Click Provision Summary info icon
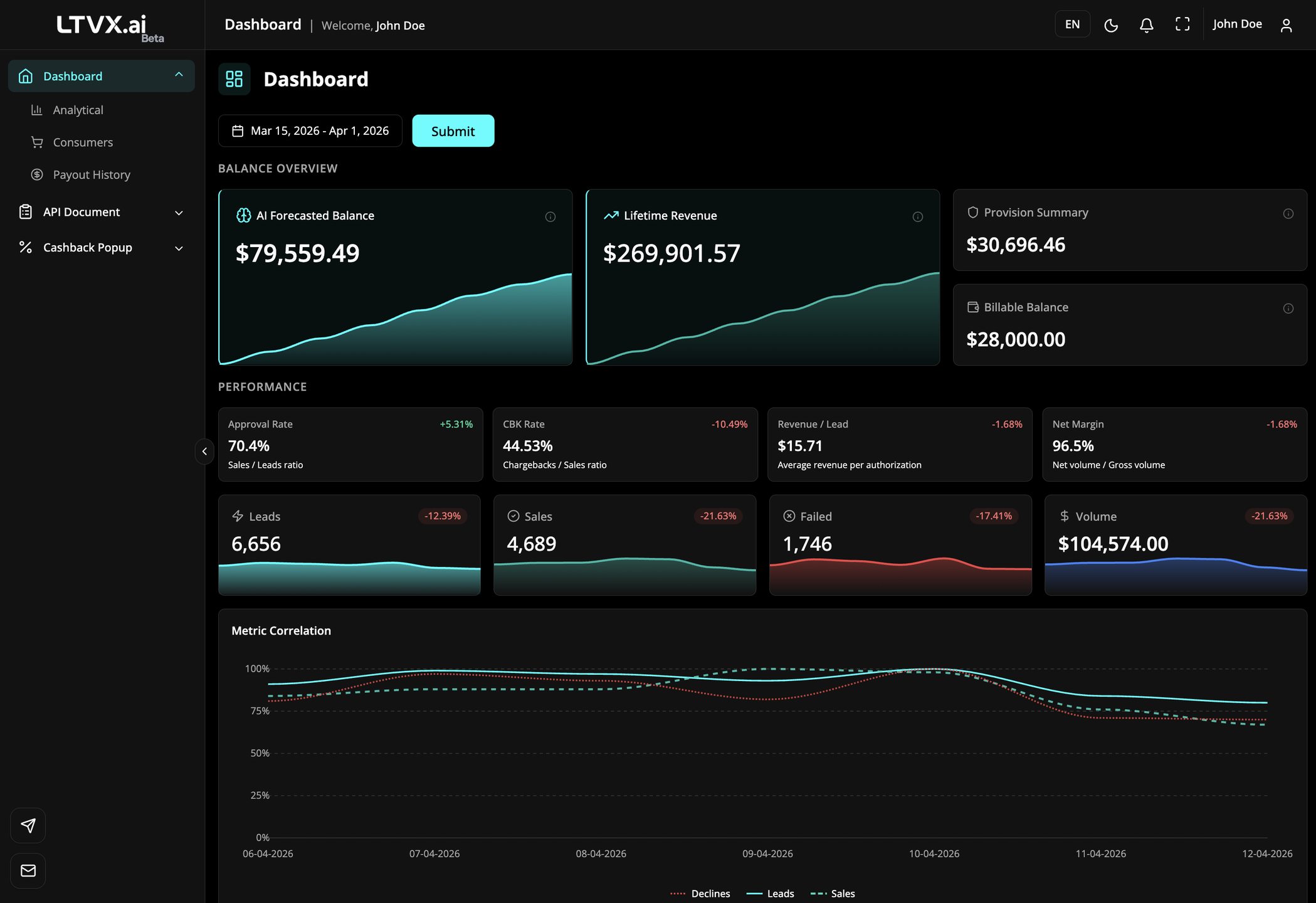The width and height of the screenshot is (1316, 903). (1288, 214)
